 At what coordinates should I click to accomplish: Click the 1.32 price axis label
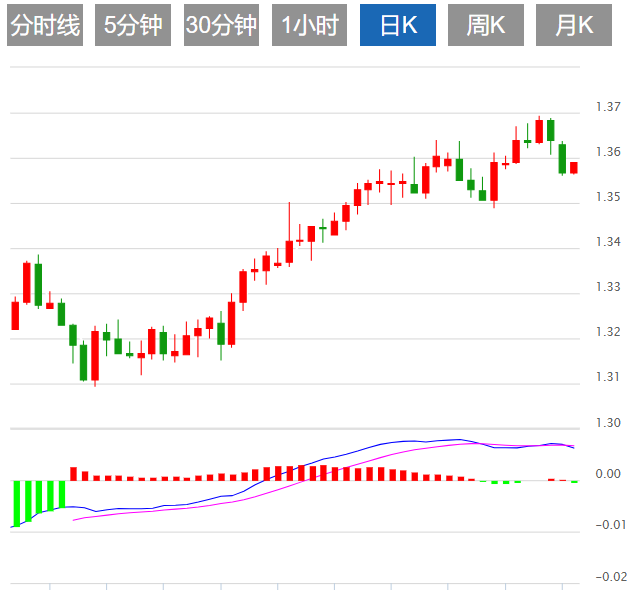point(608,332)
